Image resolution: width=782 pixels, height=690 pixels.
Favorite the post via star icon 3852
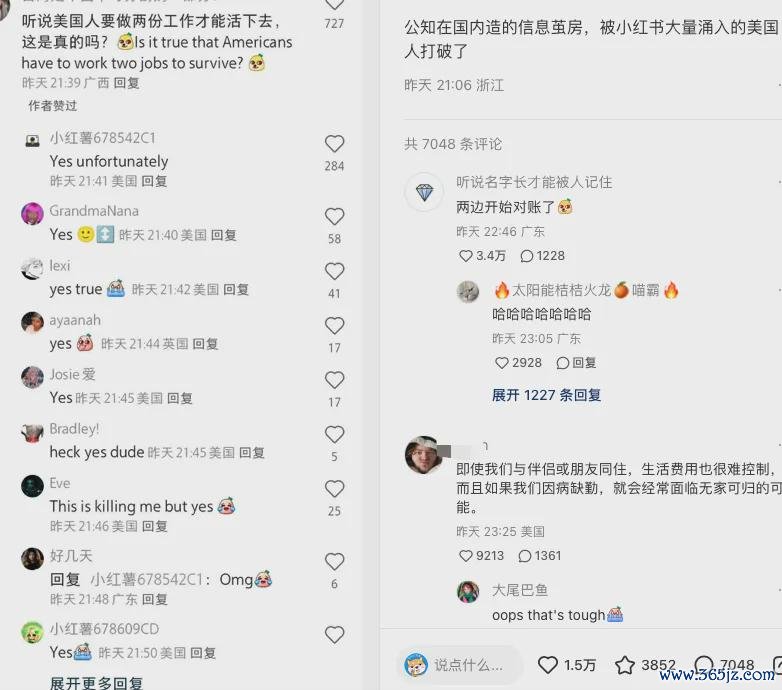(624, 665)
